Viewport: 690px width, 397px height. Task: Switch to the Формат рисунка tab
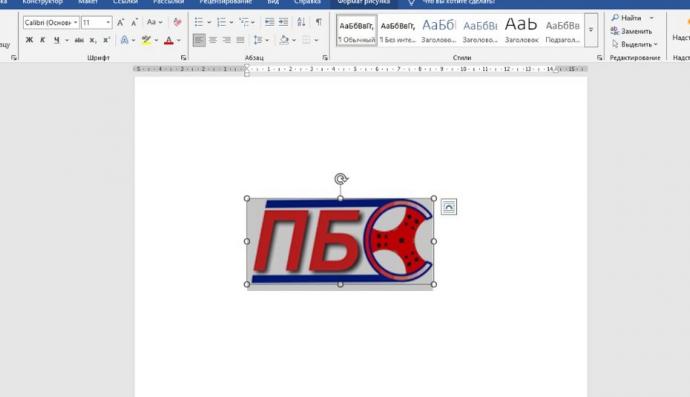click(364, 2)
